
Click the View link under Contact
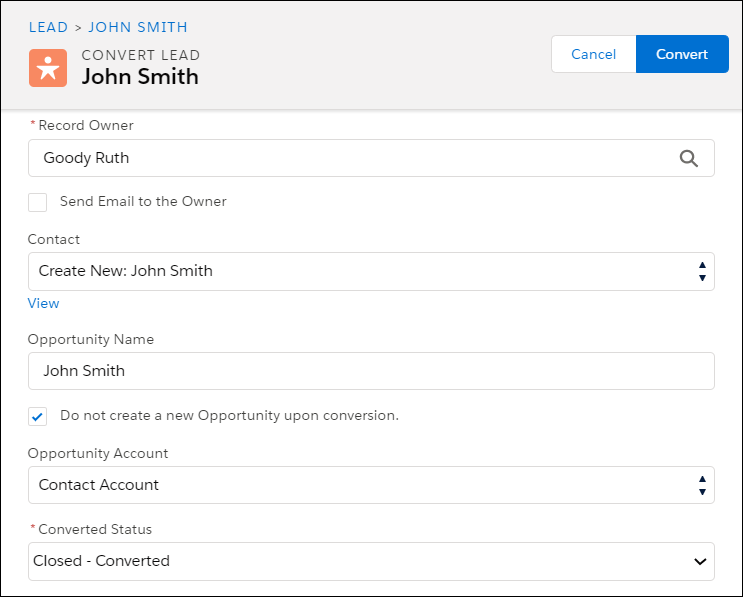(x=43, y=303)
